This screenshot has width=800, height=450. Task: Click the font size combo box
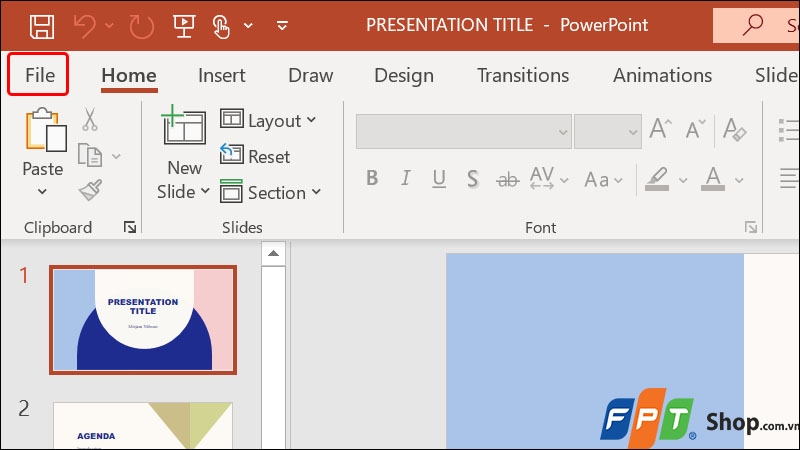click(608, 132)
